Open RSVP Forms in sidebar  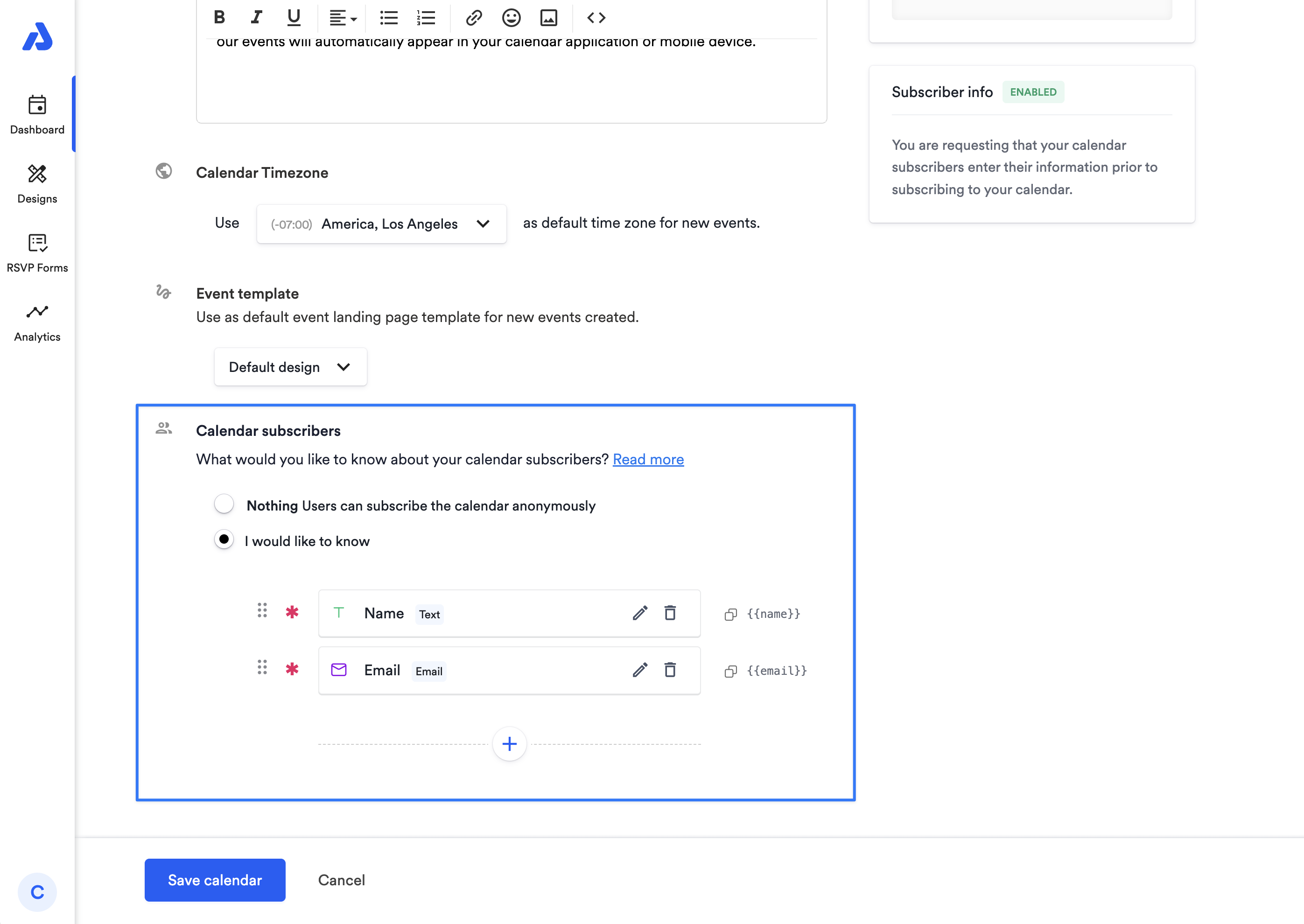coord(37,252)
